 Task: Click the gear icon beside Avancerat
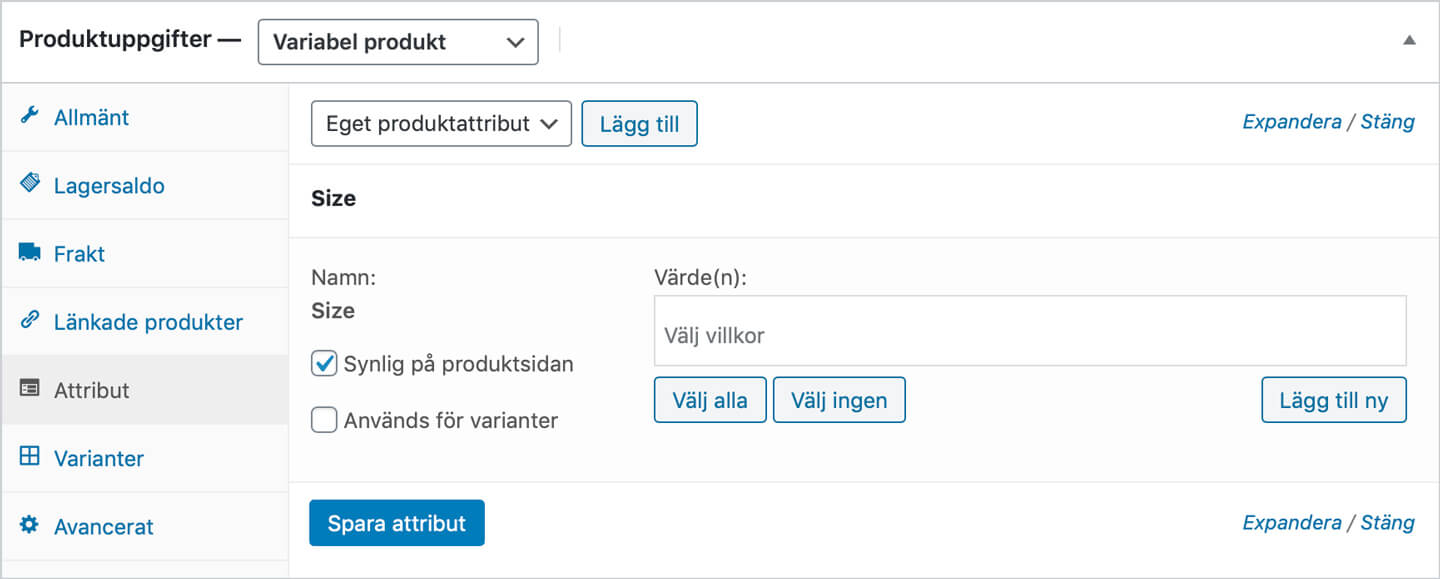(x=29, y=525)
